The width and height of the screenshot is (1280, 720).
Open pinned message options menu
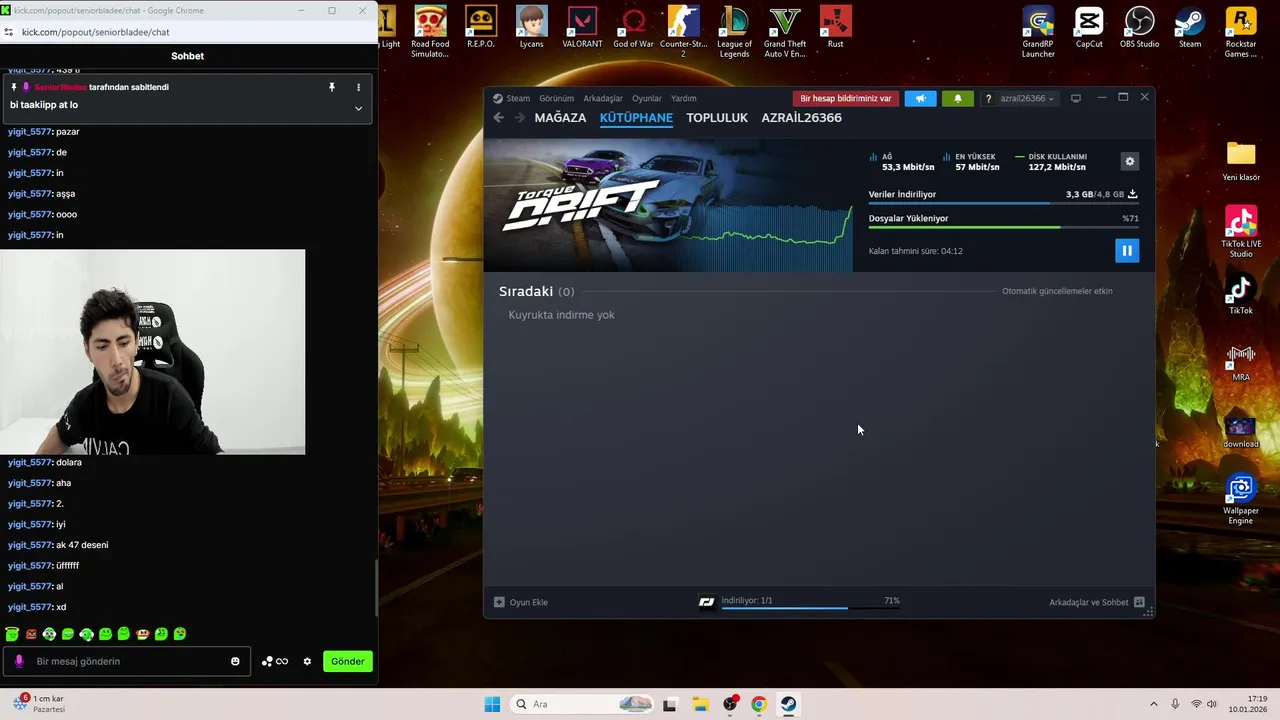[358, 87]
